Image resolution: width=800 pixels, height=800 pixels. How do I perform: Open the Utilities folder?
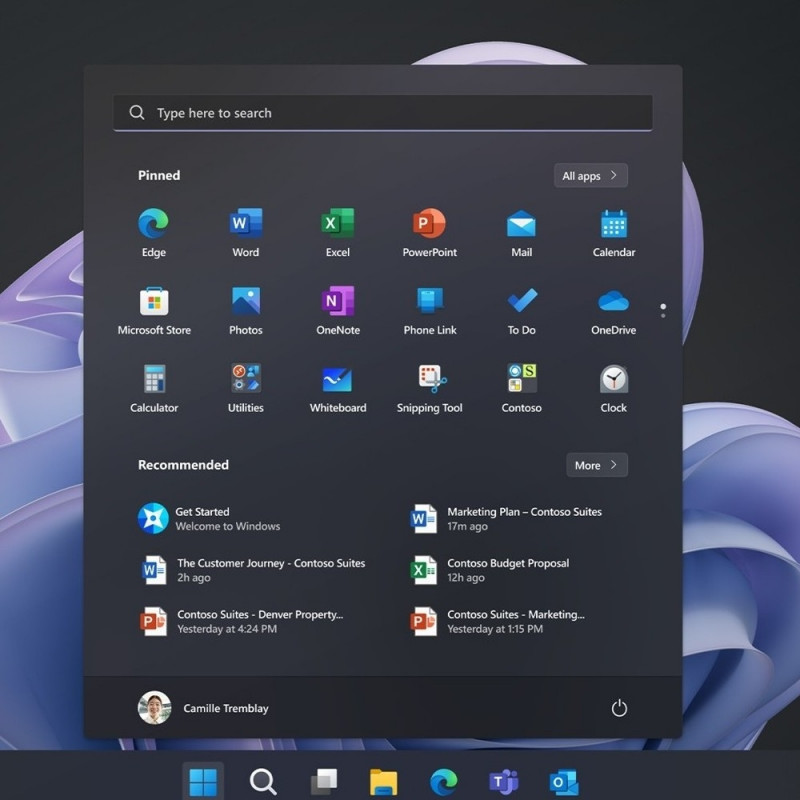tap(245, 388)
